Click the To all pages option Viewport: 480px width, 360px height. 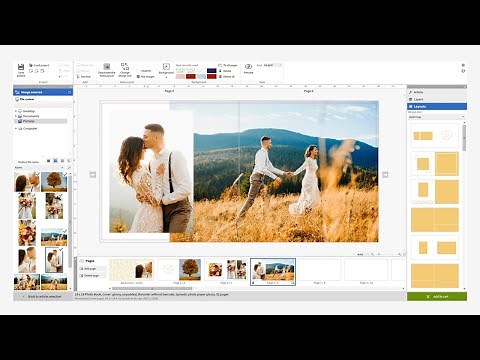[x=228, y=65]
